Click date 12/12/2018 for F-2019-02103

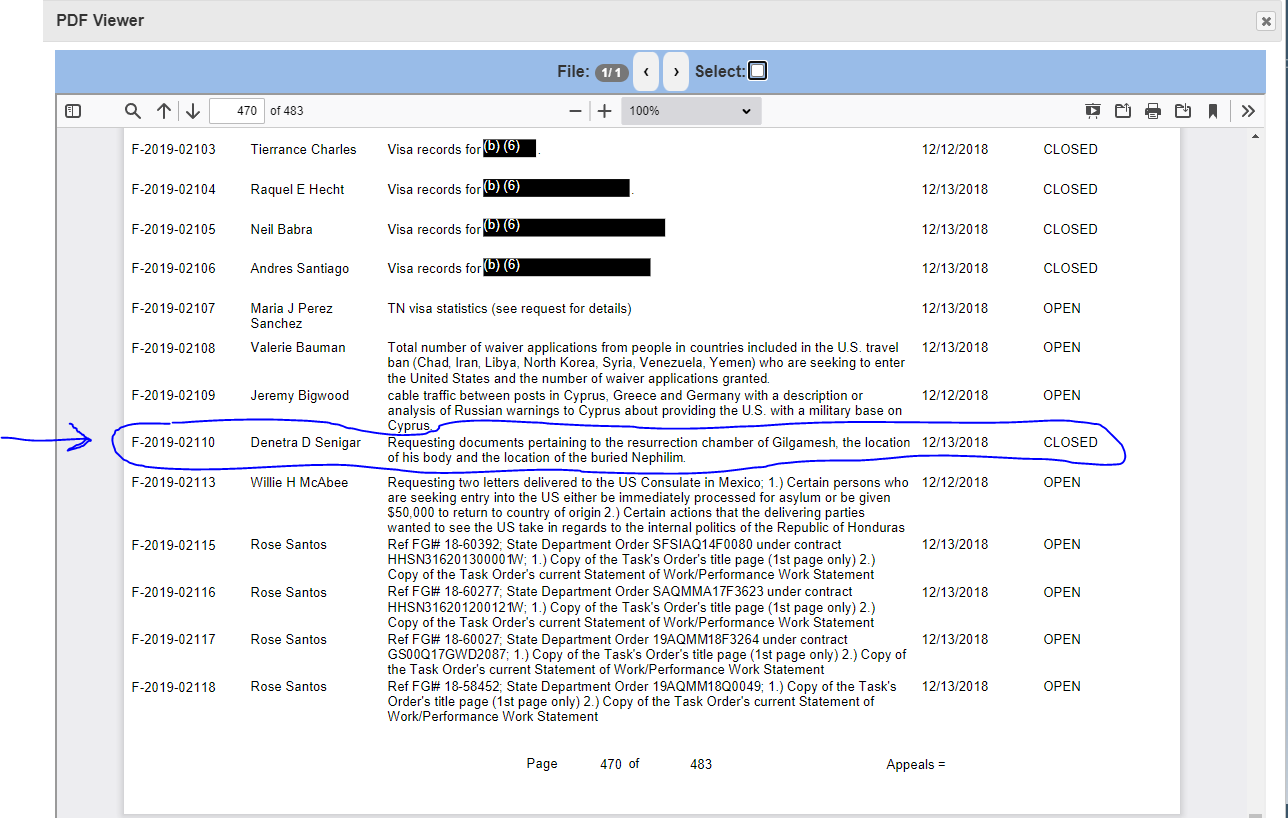click(954, 150)
